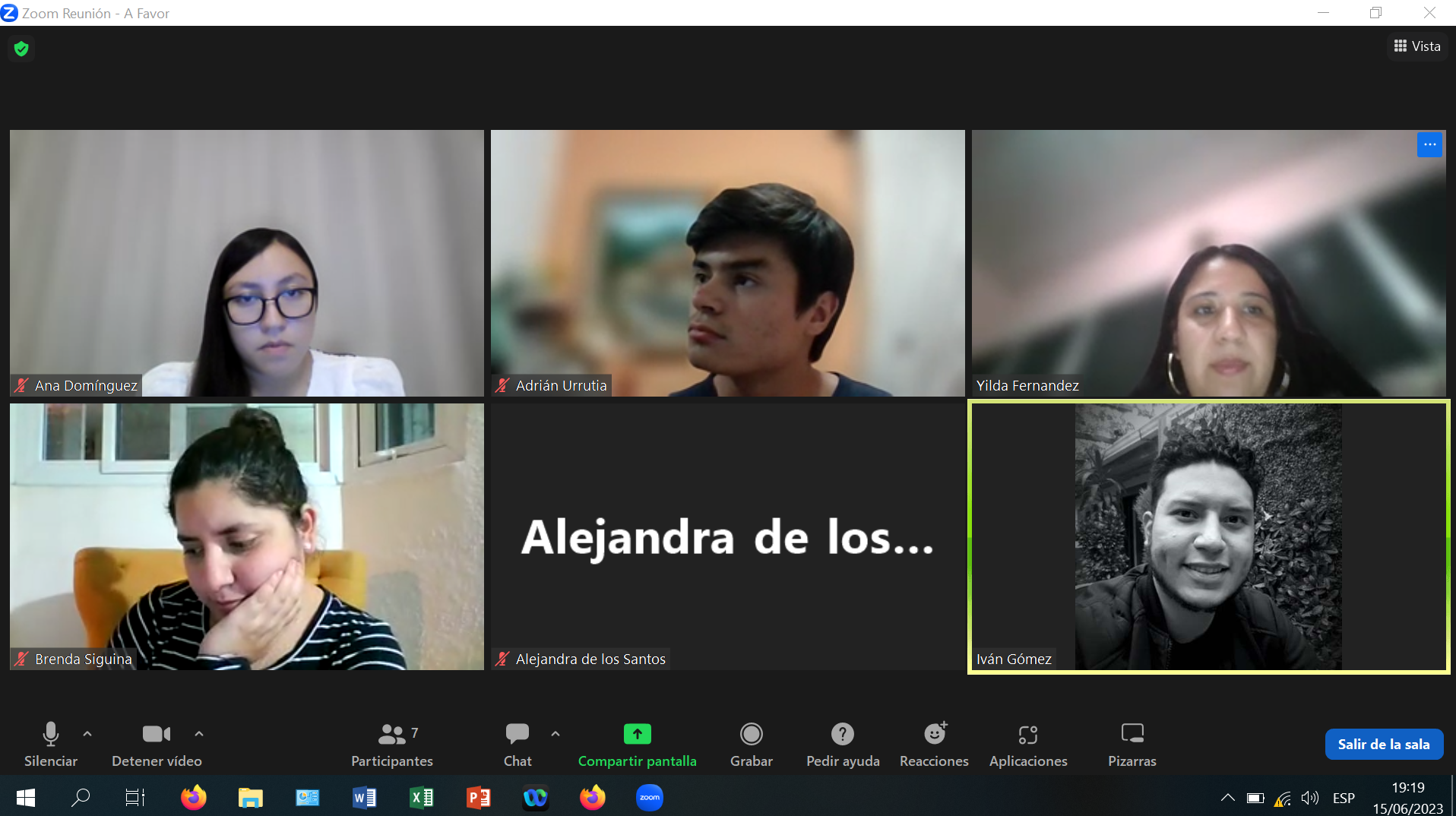The height and width of the screenshot is (816, 1456).
Task: Click the Compartir pantalla share icon
Action: (637, 734)
